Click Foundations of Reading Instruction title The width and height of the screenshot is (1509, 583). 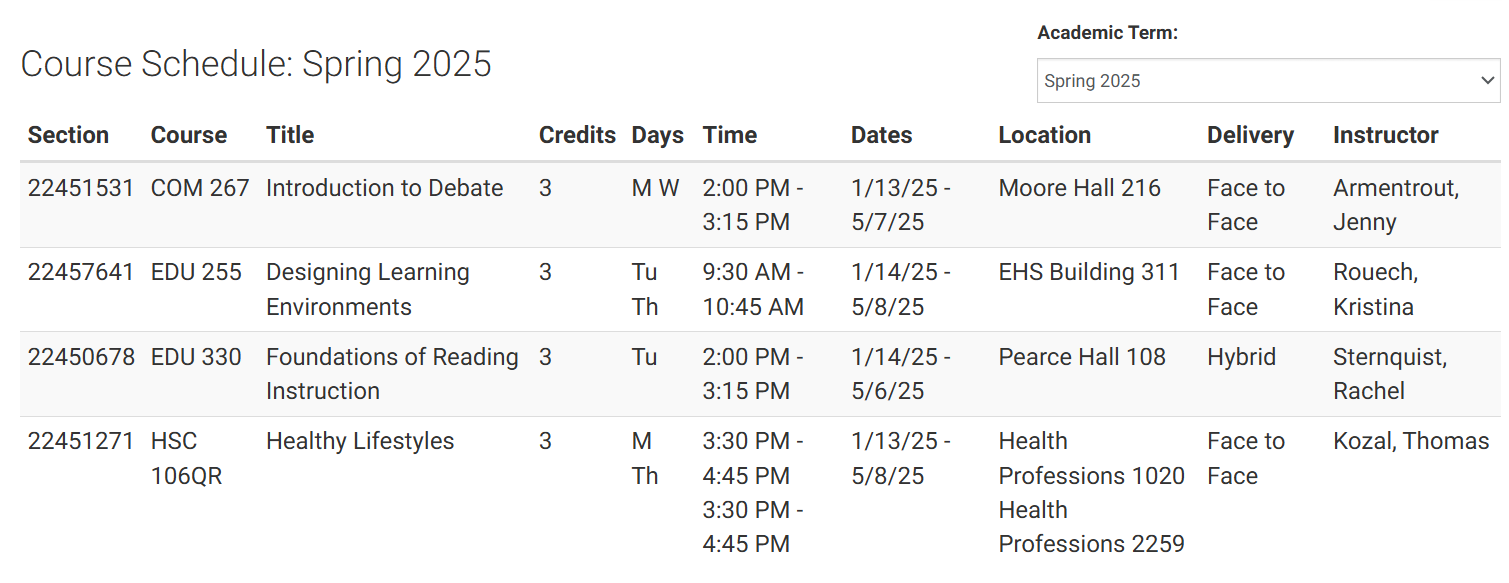(x=392, y=373)
